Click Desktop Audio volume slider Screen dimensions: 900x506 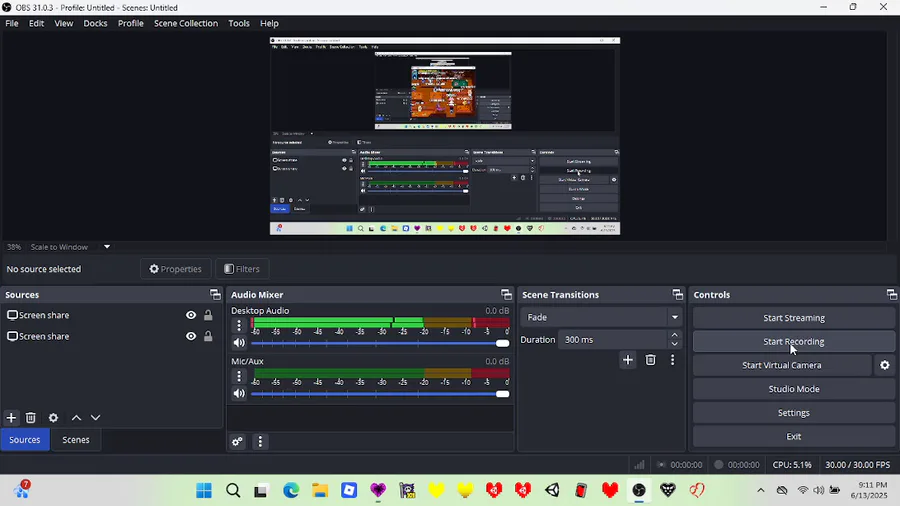380,343
